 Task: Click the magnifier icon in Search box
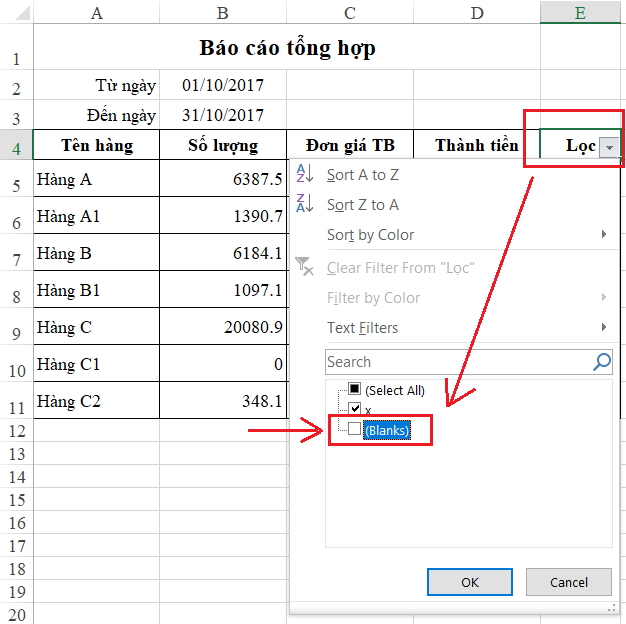coord(601,362)
